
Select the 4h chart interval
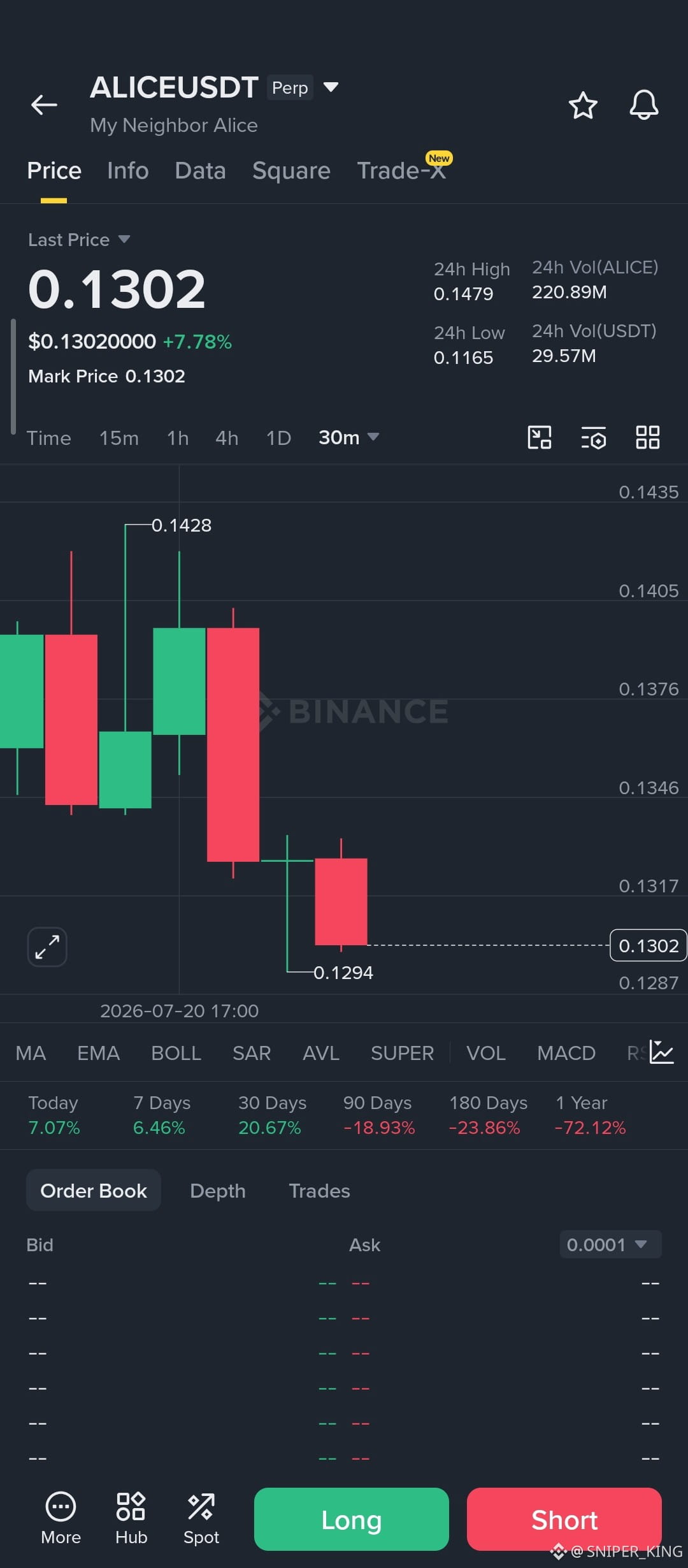227,438
